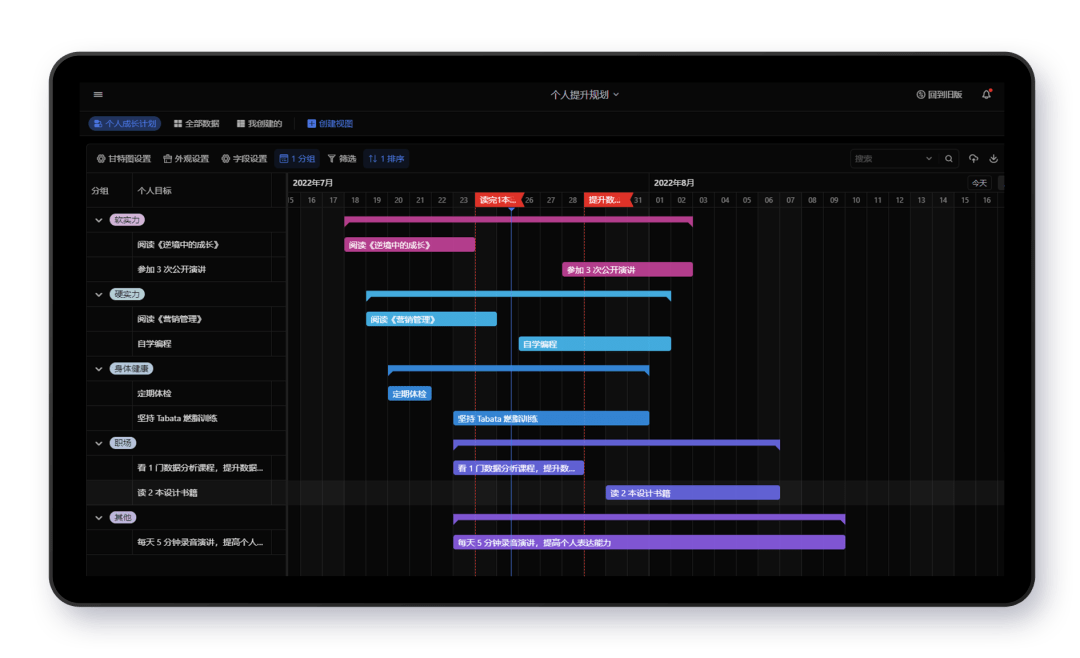Click the download icon in toolbar

(x=993, y=158)
